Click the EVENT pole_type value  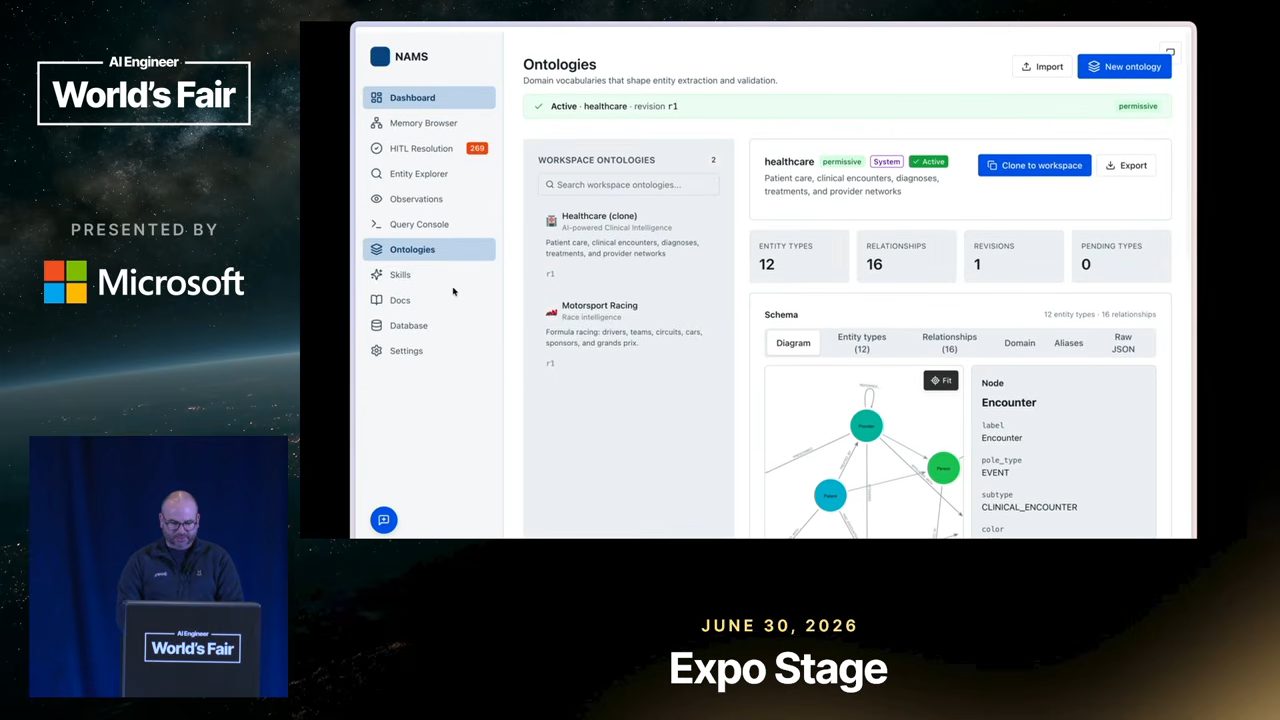995,472
